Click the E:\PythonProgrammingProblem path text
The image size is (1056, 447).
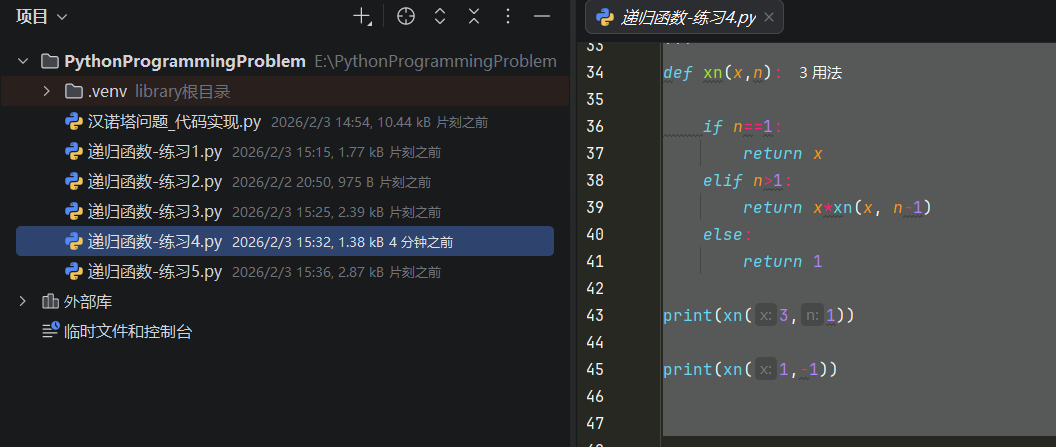coord(435,61)
